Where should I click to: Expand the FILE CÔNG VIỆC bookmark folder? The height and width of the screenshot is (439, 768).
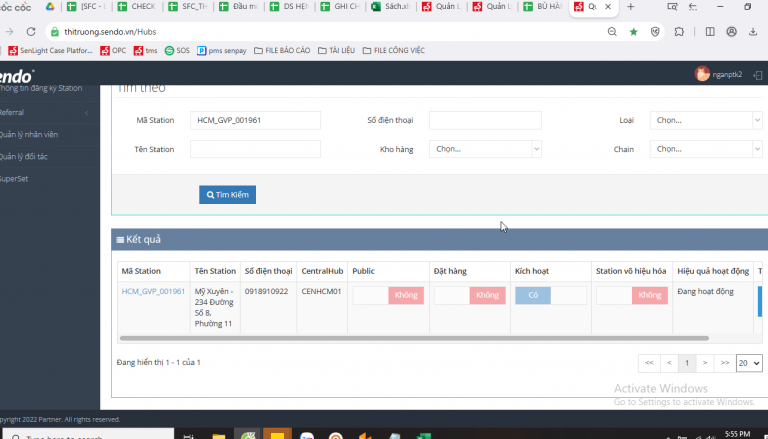394,50
